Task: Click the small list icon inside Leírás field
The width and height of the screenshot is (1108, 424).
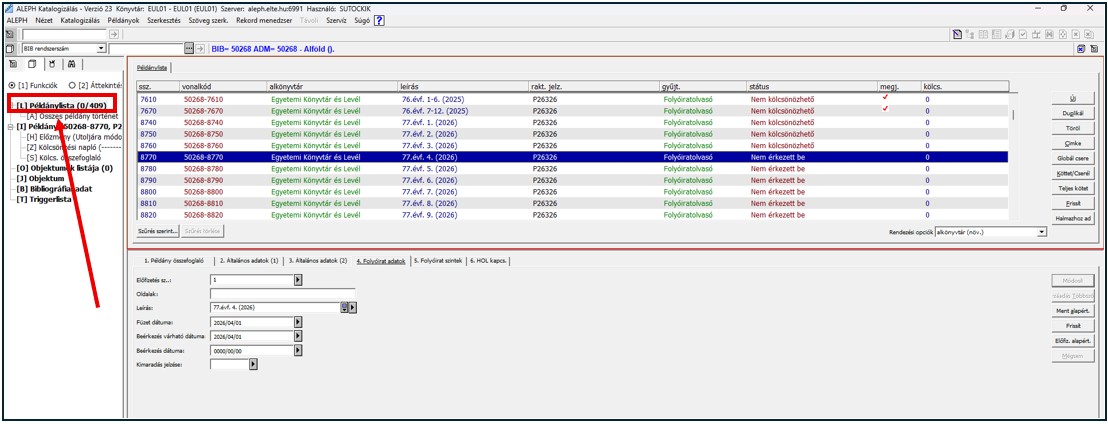Action: tap(344, 307)
